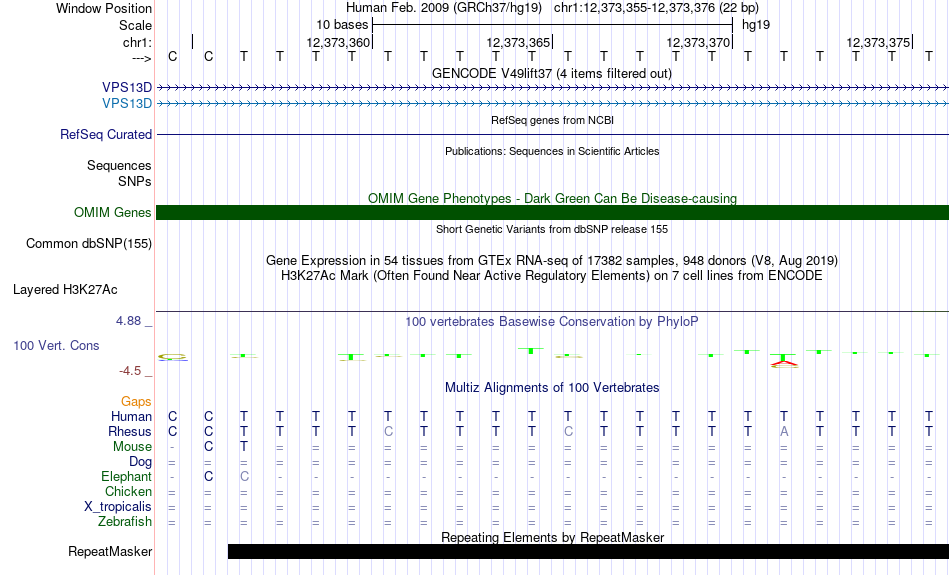Click the Scale label

136,25
